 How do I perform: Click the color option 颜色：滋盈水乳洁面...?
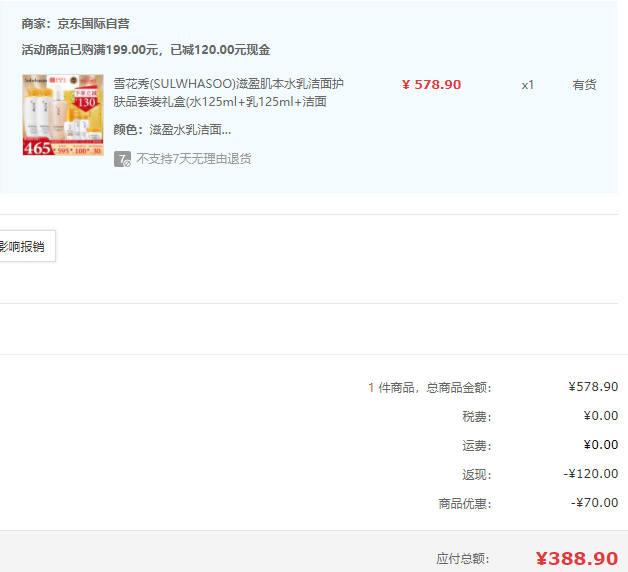click(x=172, y=130)
